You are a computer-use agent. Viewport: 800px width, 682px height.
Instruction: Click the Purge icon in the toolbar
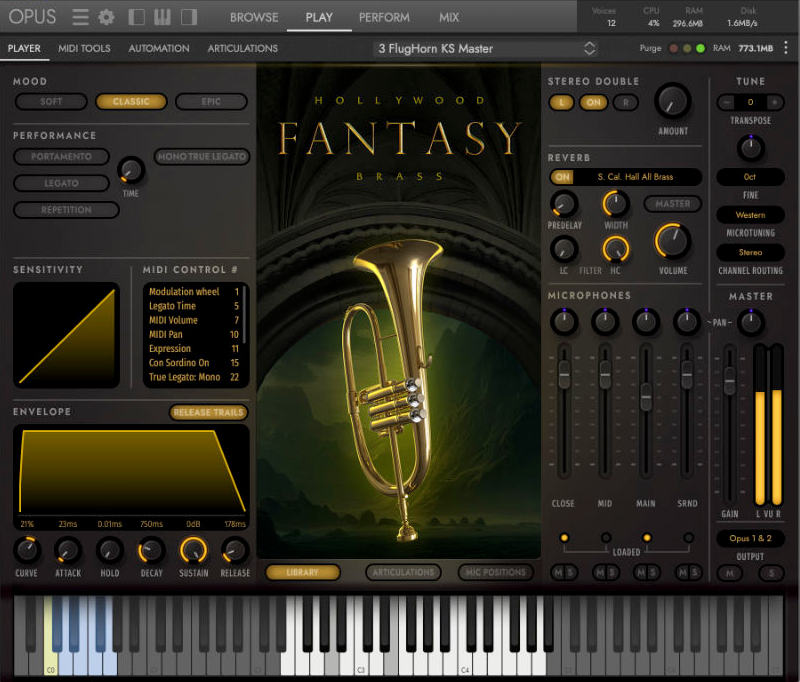[x=652, y=47]
